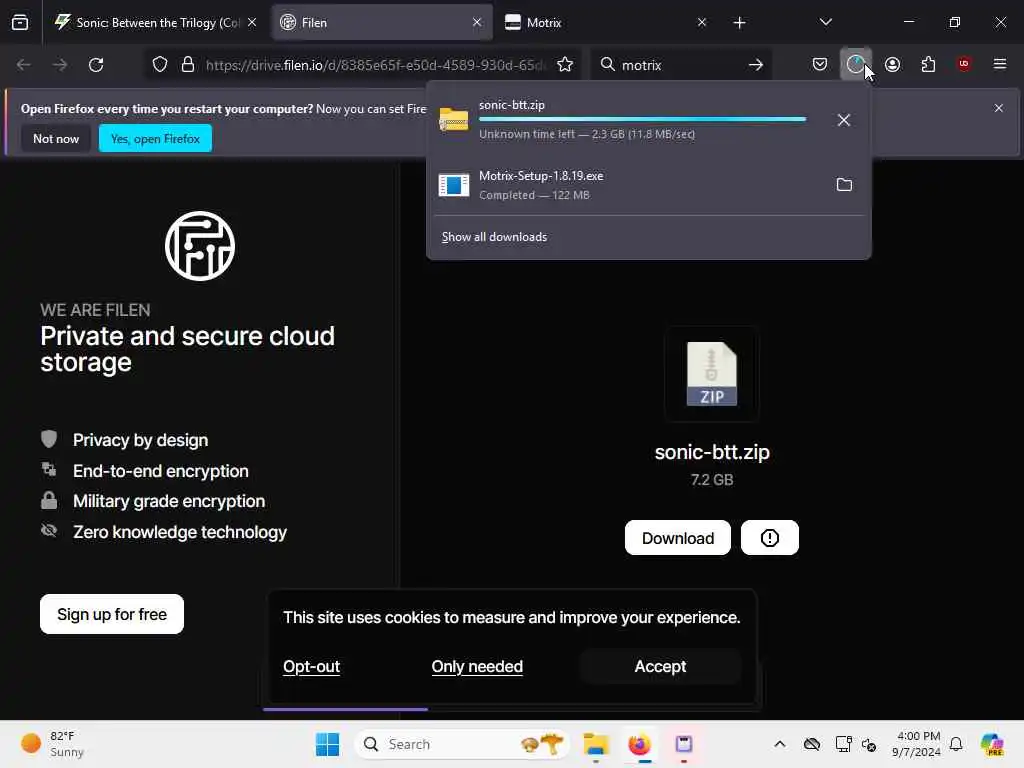Image resolution: width=1024 pixels, height=768 pixels.
Task: Open the Save to Pocket icon
Action: click(820, 64)
